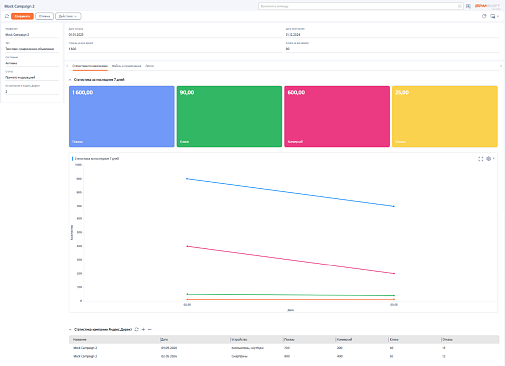Click the pink 600,00 conversions tile

[337, 116]
